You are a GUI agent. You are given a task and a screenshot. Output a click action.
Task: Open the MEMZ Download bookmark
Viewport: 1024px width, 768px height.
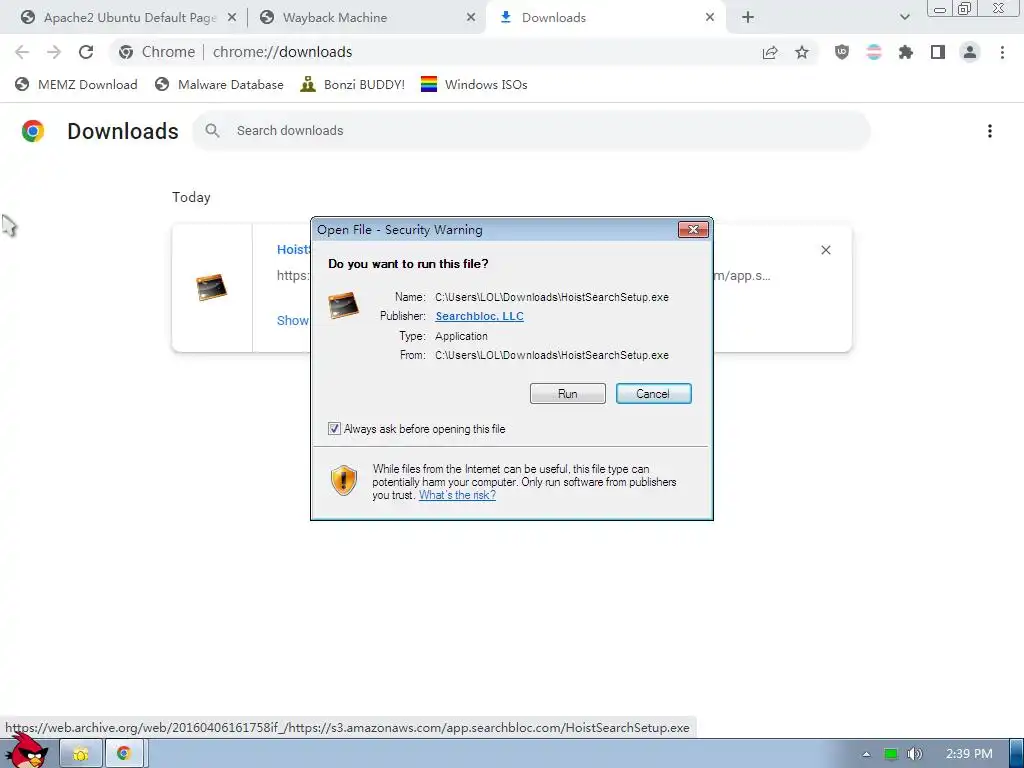click(x=76, y=84)
